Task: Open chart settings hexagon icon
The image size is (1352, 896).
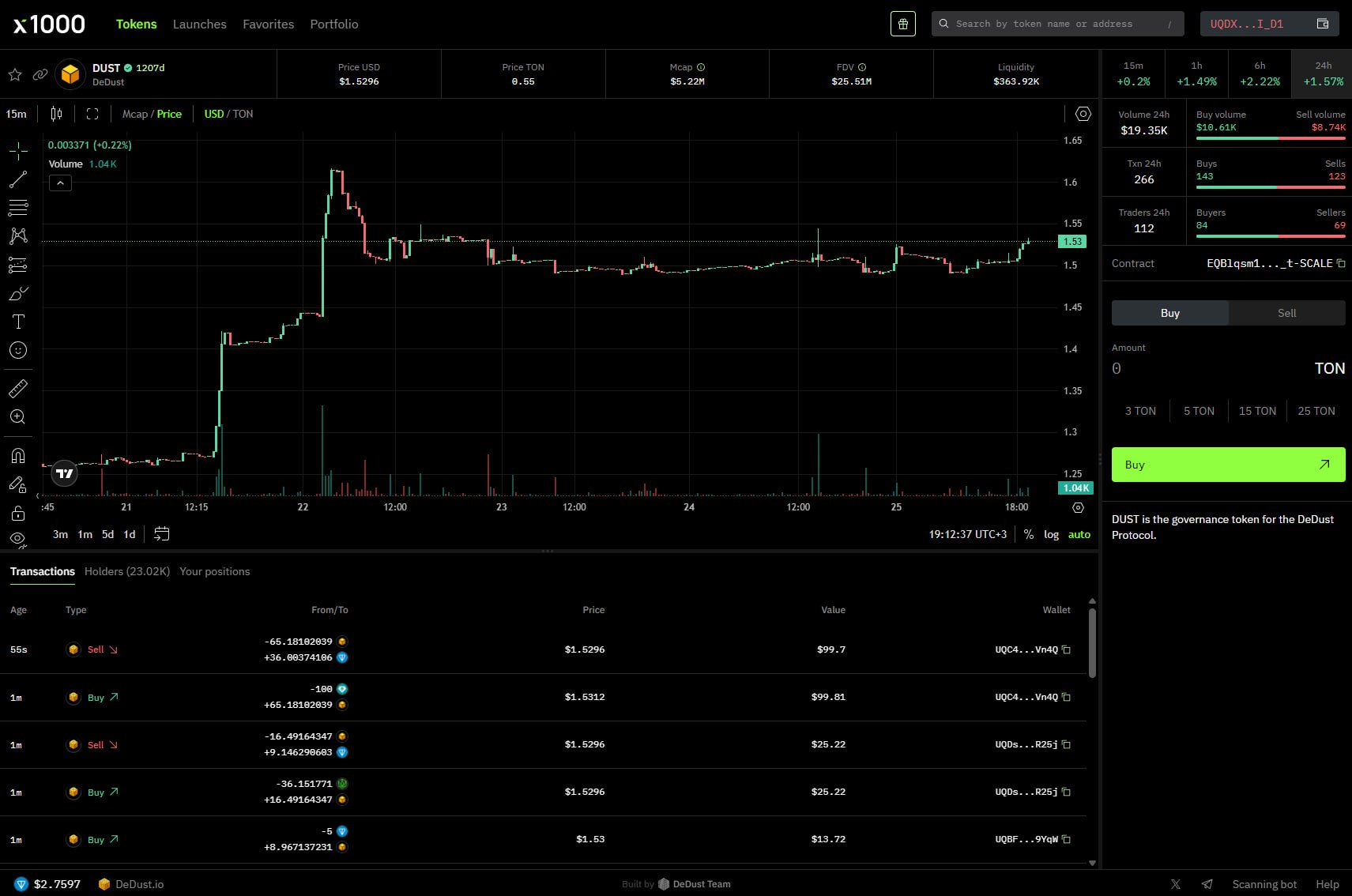Action: [x=1083, y=114]
